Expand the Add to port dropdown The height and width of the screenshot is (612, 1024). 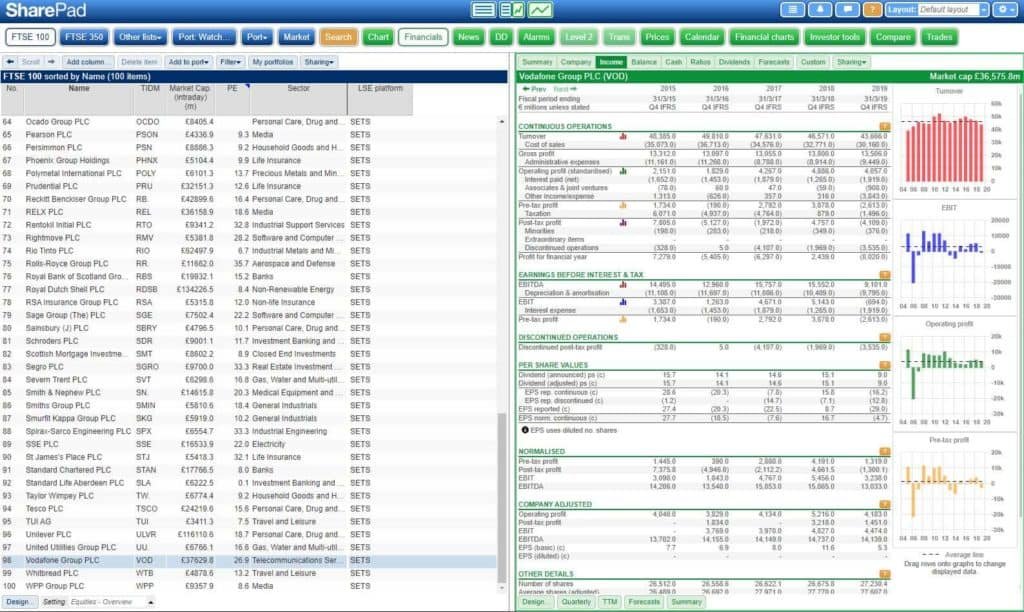pos(188,62)
